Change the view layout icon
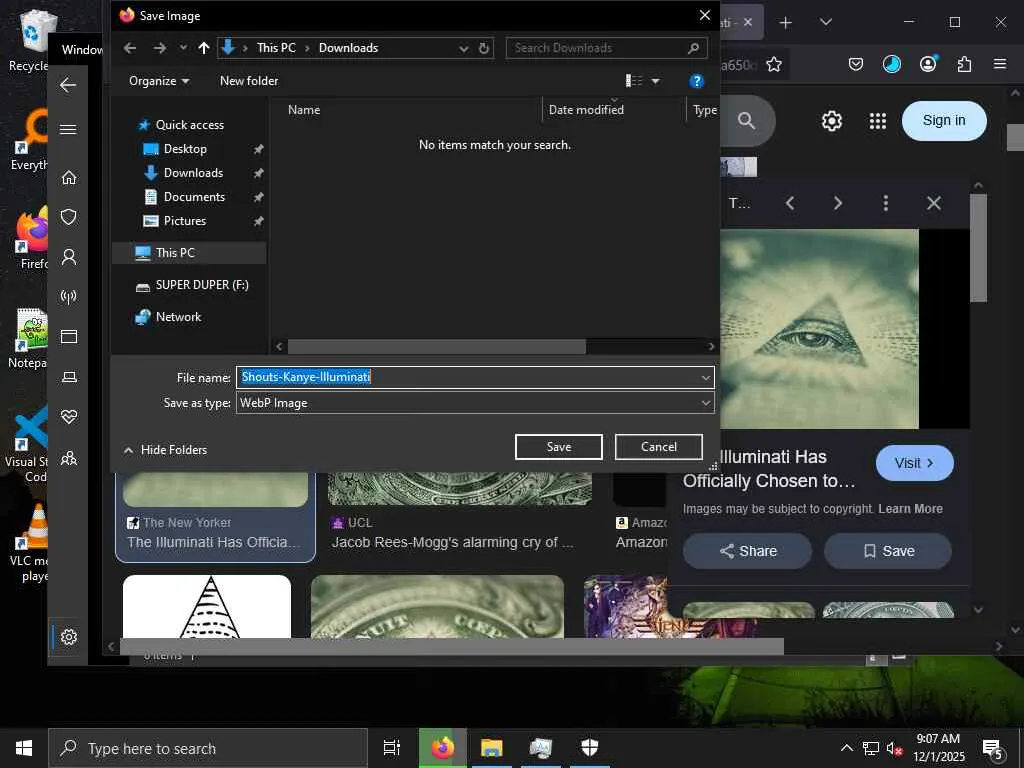Viewport: 1024px width, 768px height. 634,80
